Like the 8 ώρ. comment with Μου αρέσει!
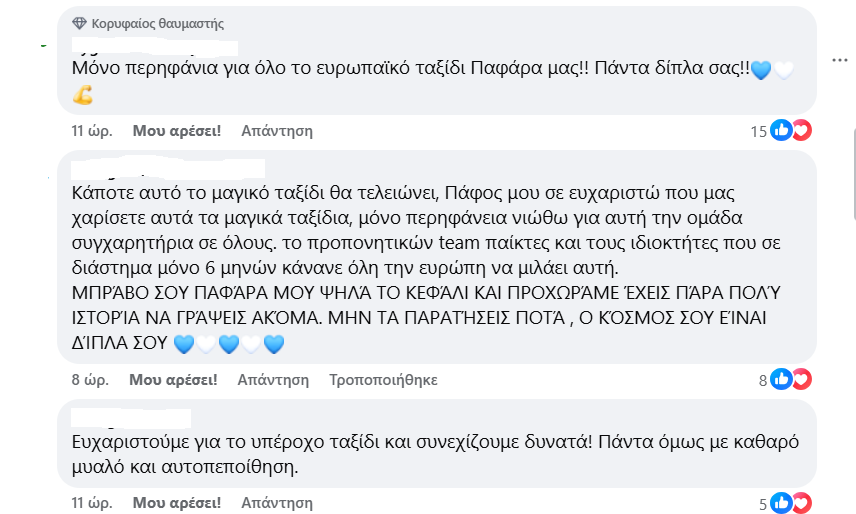The image size is (856, 514). (x=173, y=380)
